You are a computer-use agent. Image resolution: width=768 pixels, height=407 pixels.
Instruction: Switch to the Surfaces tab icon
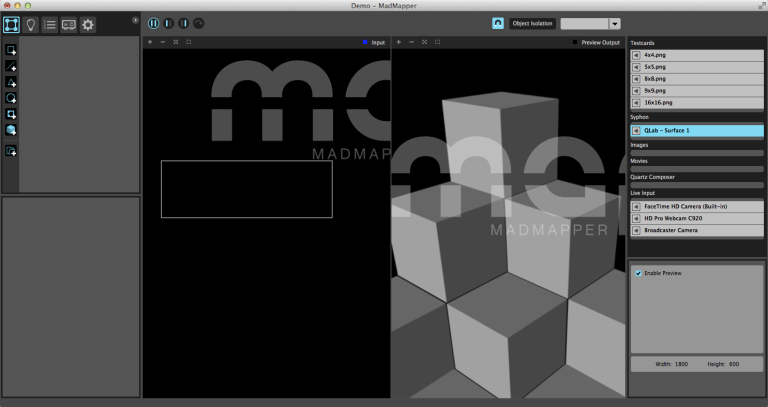coord(12,24)
